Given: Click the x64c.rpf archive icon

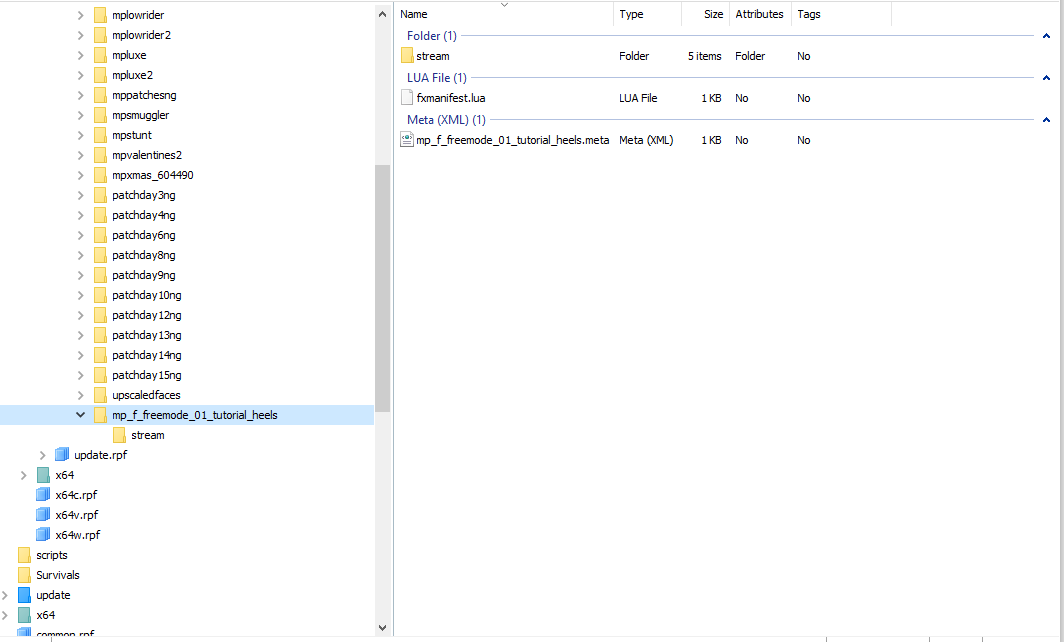Looking at the screenshot, I should tap(43, 495).
